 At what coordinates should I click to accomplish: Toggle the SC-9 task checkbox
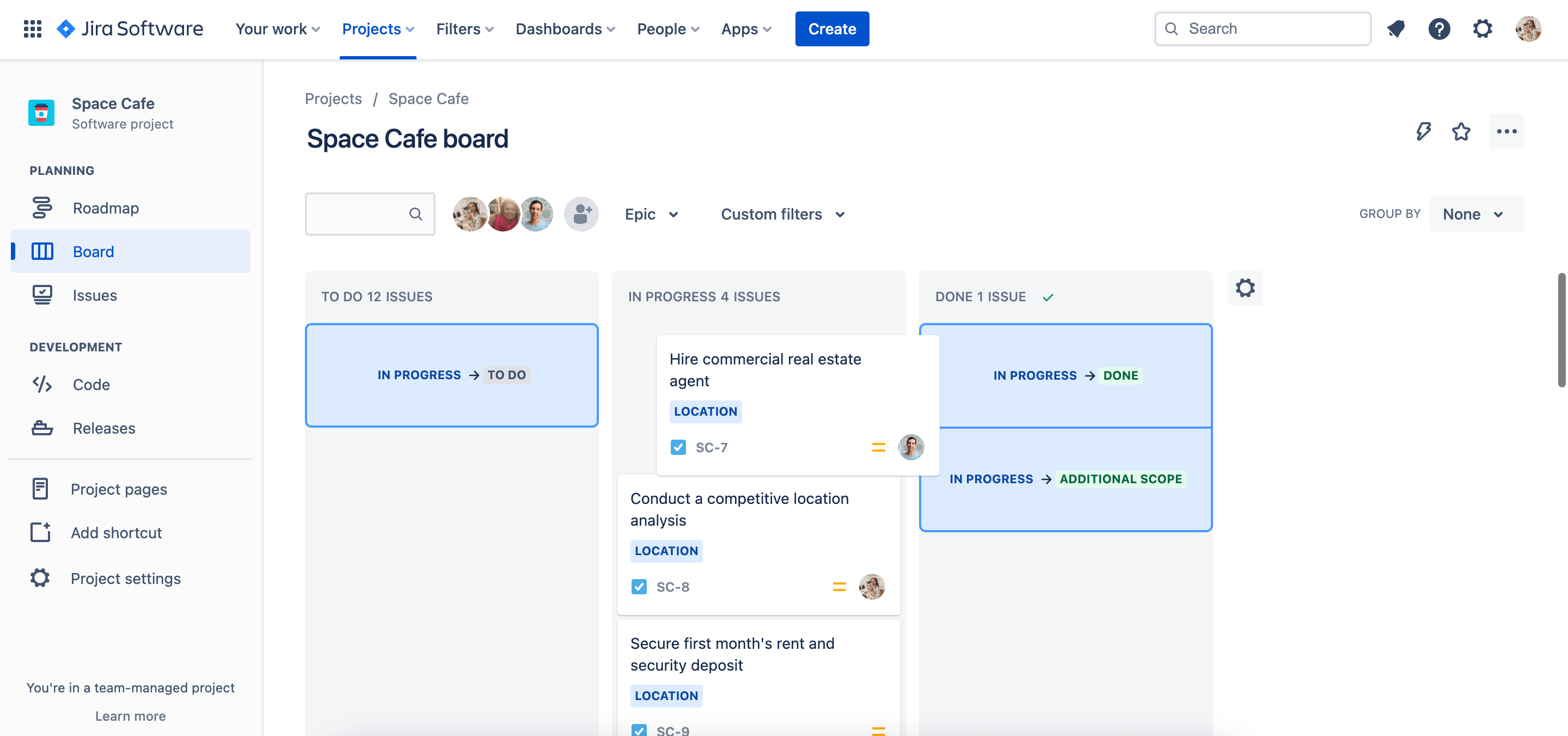[x=639, y=729]
